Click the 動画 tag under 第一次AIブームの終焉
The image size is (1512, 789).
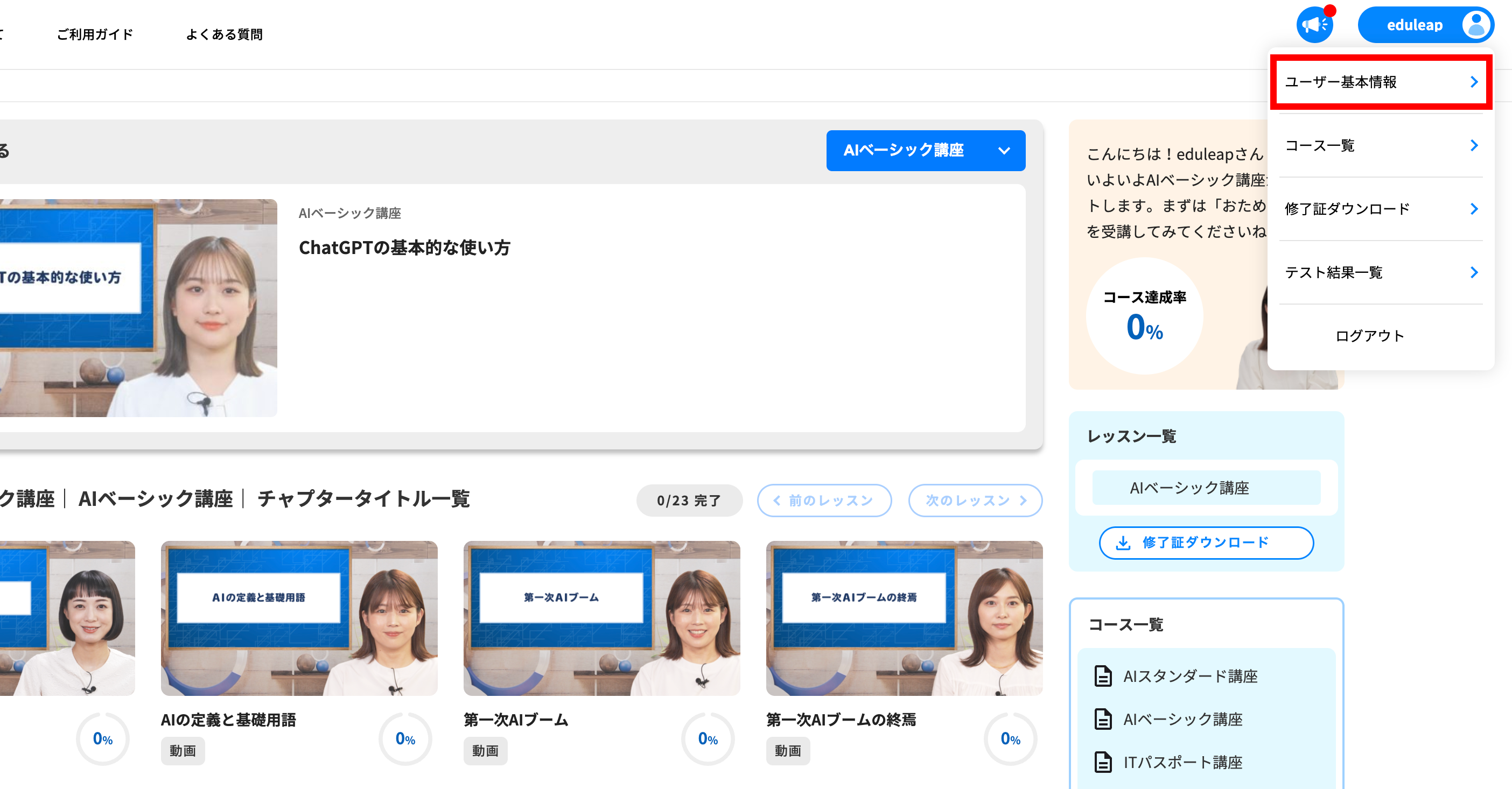tap(788, 751)
